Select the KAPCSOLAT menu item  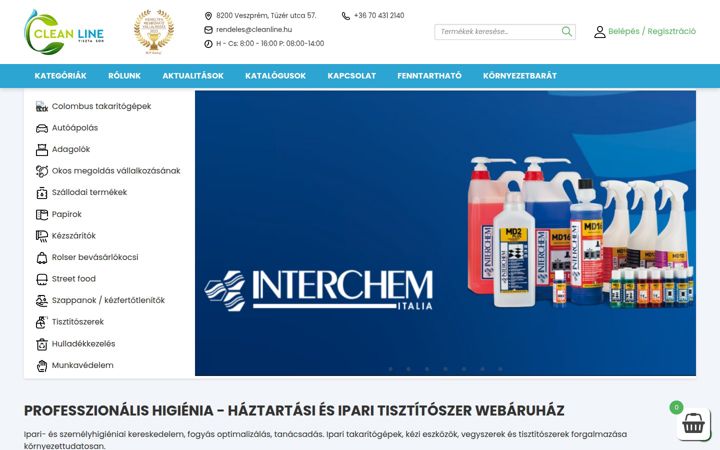click(352, 76)
